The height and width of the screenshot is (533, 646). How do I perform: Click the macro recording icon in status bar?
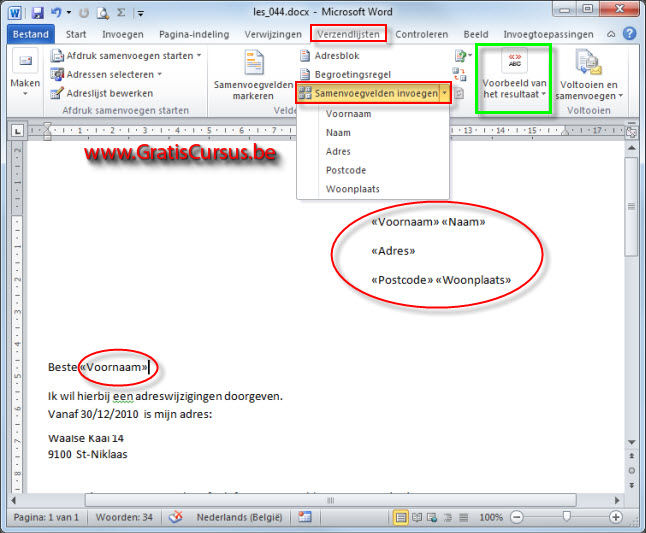305,517
